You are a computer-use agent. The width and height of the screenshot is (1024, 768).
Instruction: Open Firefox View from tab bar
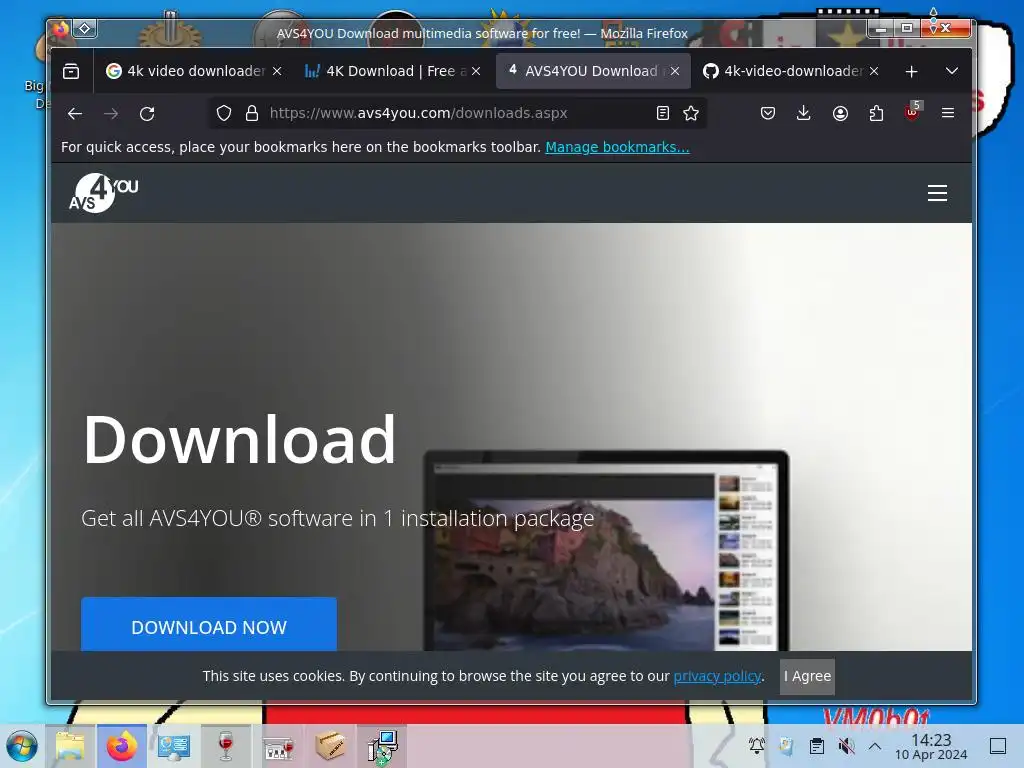tap(71, 71)
